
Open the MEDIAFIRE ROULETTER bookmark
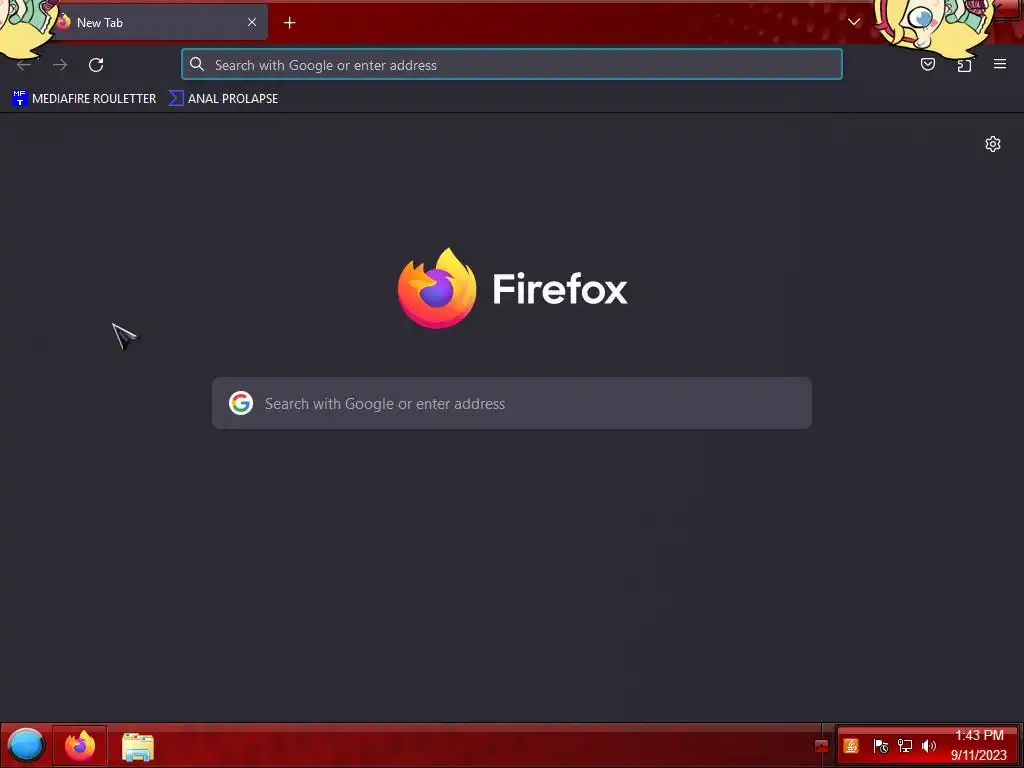[x=84, y=99]
